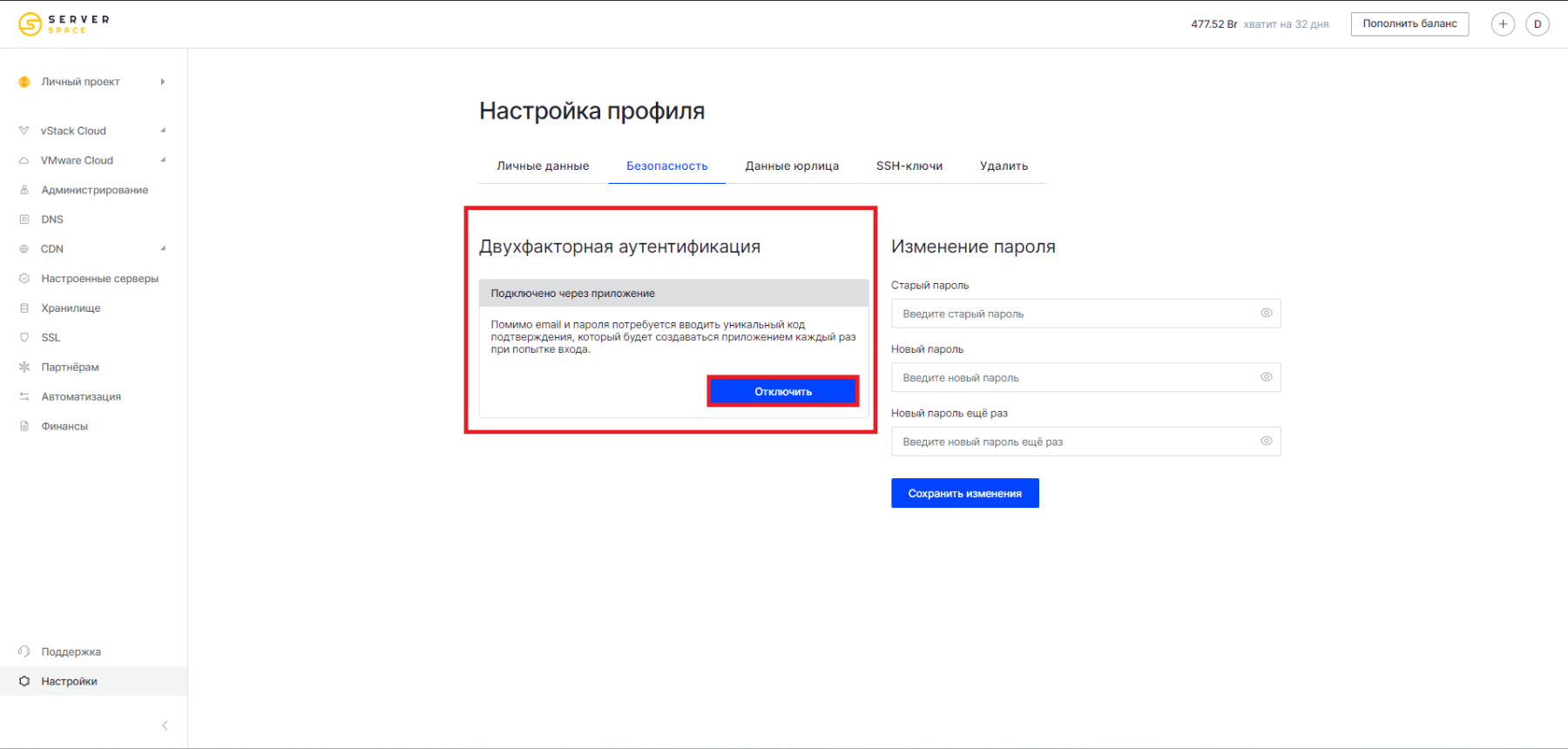This screenshot has height=749, width=1568.
Task: Click the VMware Cloud sidebar icon
Action: coord(24,160)
